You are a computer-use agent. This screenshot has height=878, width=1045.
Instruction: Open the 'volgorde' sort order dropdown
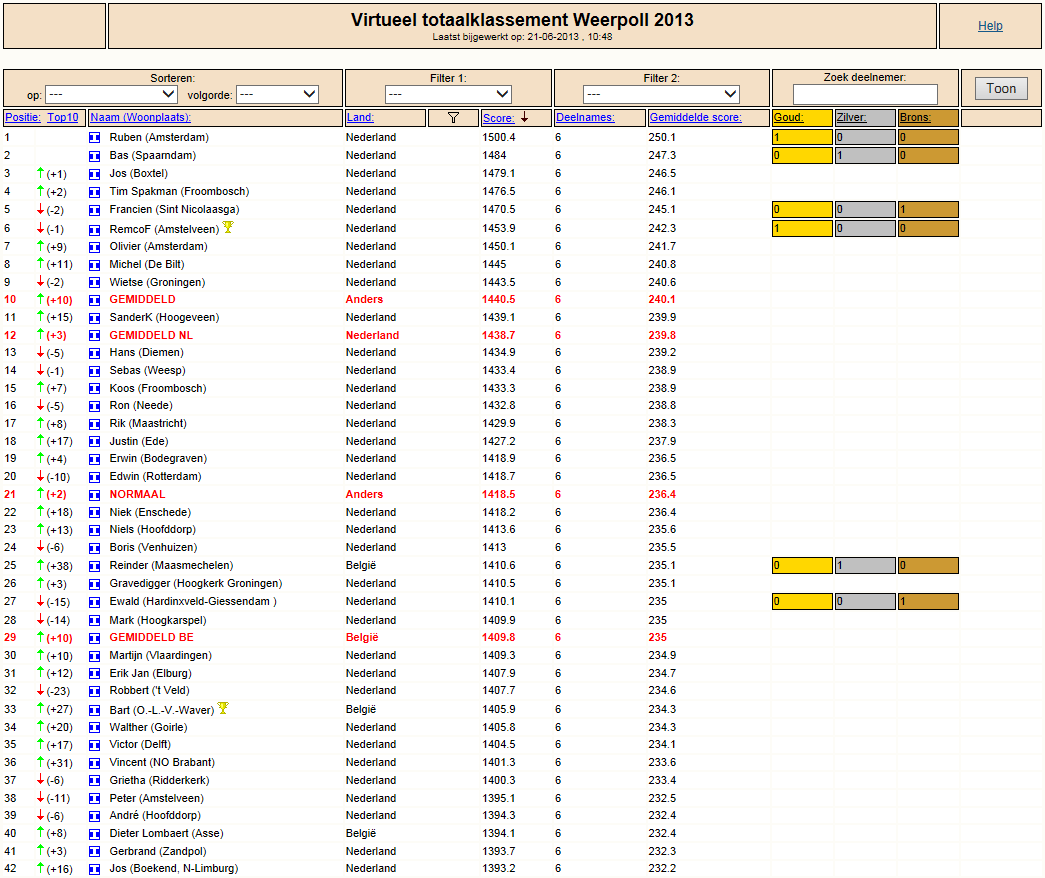[x=277, y=94]
